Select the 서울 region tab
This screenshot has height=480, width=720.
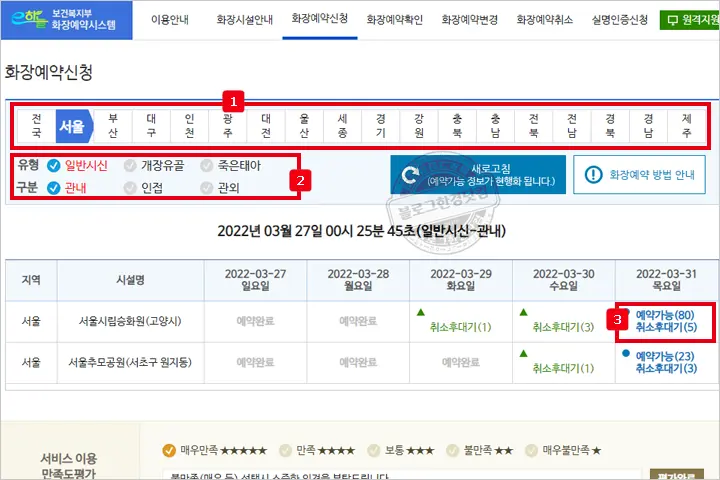coord(73,126)
